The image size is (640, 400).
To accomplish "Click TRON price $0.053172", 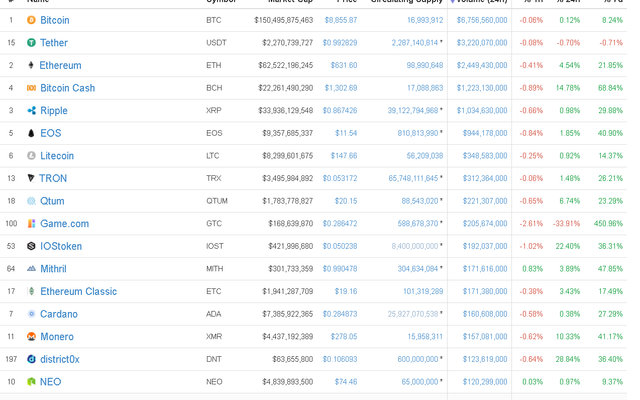I will 340,178.
